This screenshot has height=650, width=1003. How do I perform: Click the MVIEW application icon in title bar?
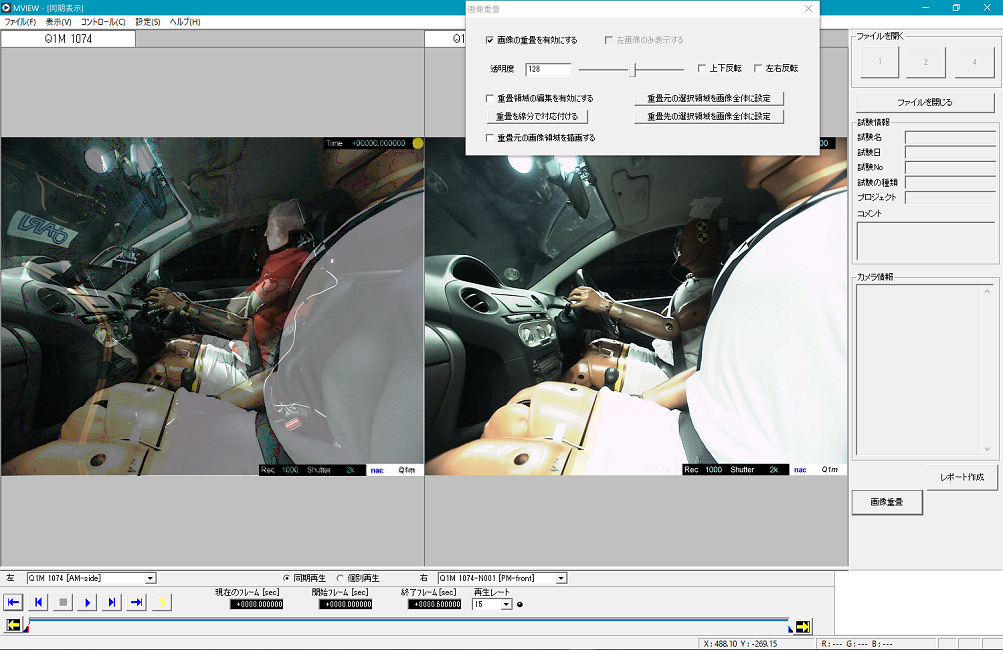(x=6, y=8)
